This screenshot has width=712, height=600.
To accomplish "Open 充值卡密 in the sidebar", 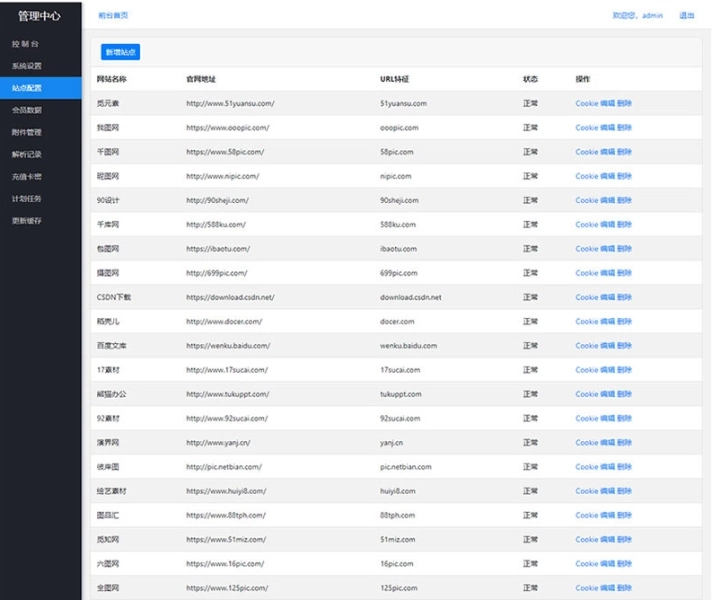I will pos(27,177).
